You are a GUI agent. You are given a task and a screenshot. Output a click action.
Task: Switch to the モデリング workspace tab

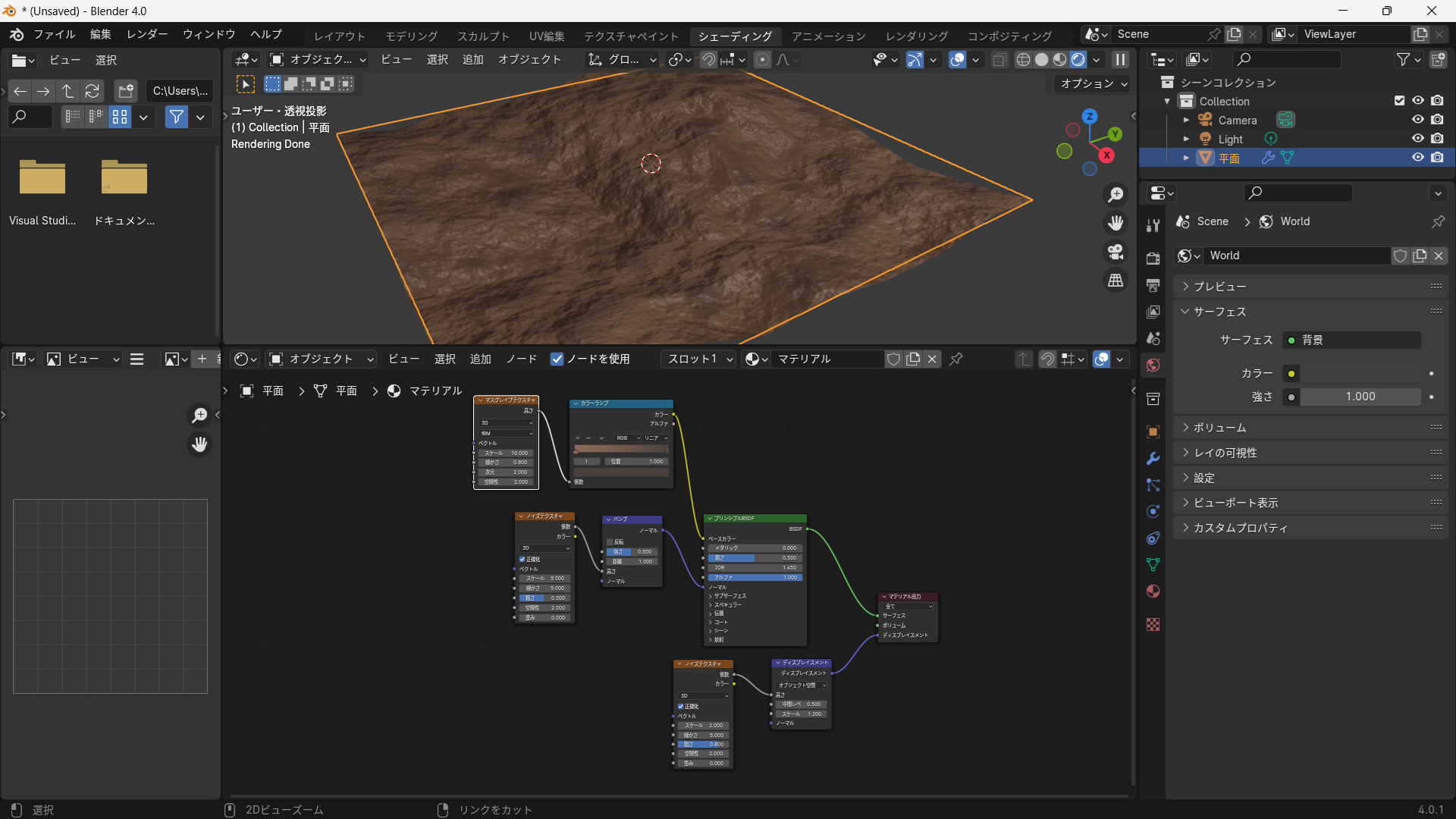411,36
